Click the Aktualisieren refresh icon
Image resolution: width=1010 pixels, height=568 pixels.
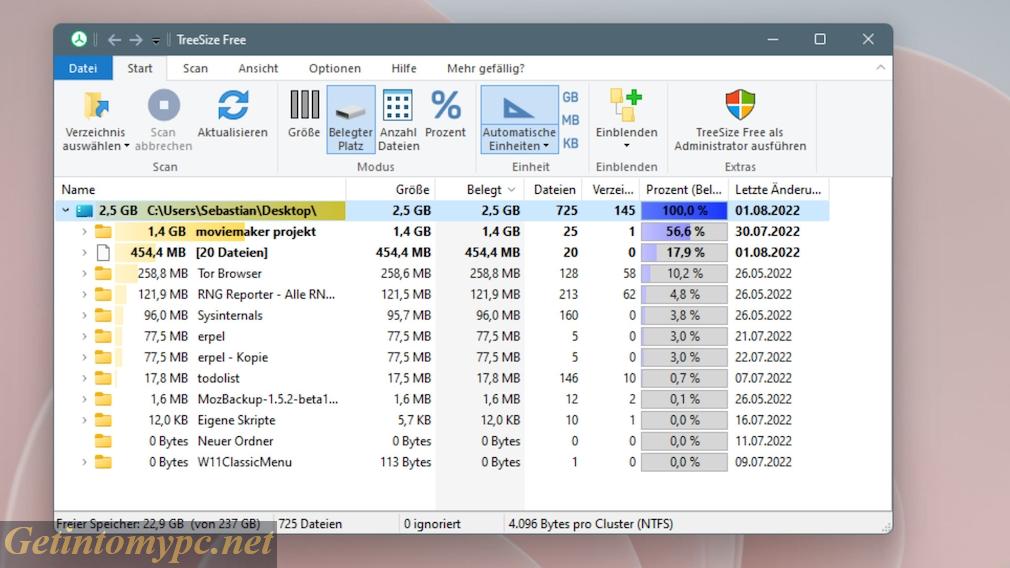coord(233,105)
